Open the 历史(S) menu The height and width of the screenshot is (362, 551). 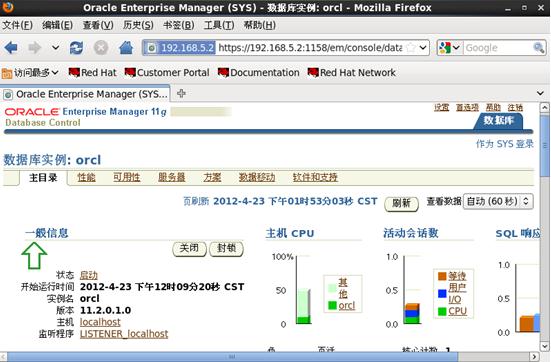[x=138, y=25]
